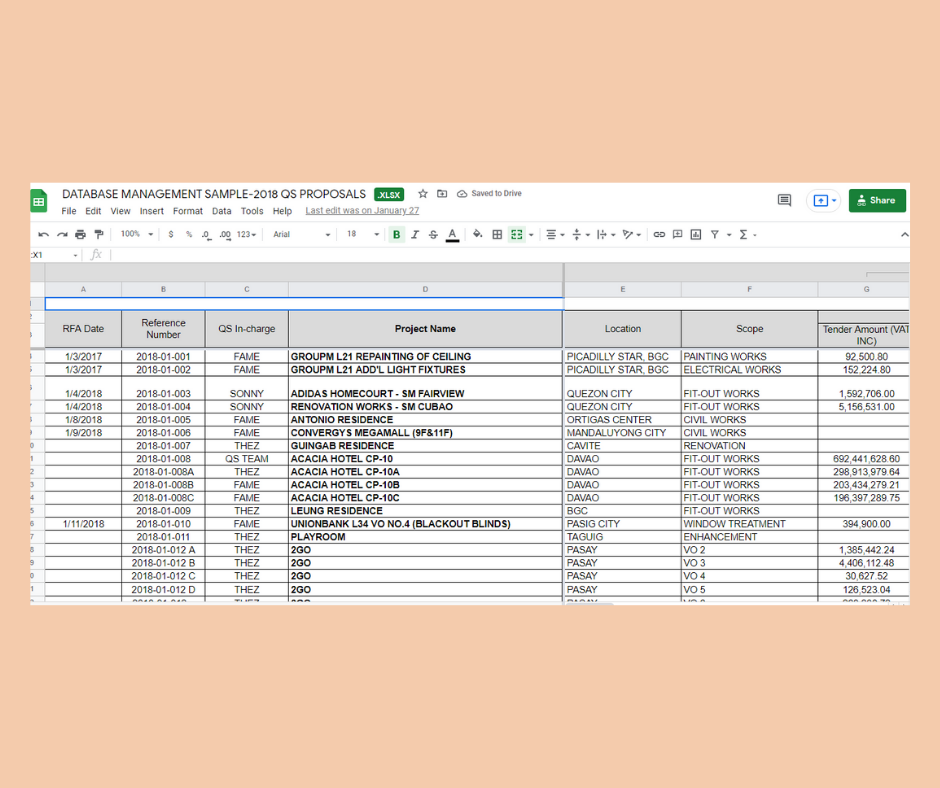The height and width of the screenshot is (788, 940).
Task: Open the Help menu
Action: click(282, 211)
